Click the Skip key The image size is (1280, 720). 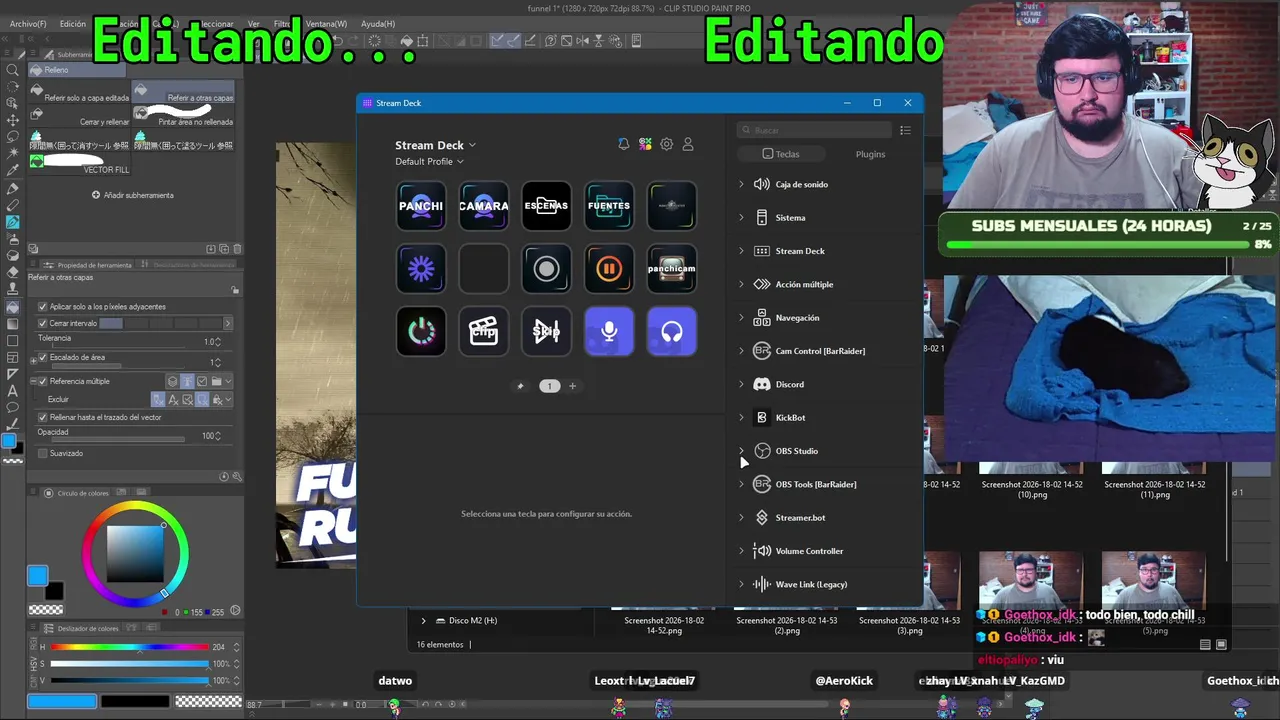(x=546, y=332)
